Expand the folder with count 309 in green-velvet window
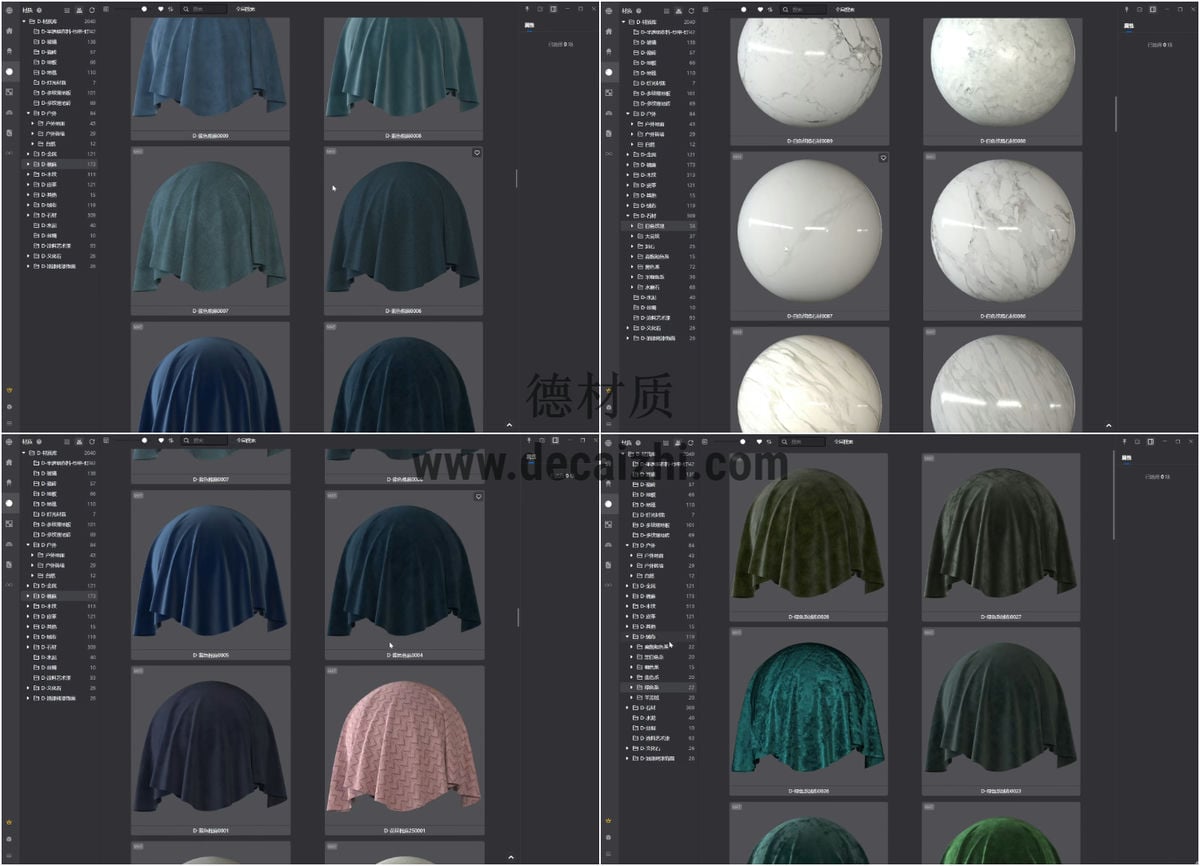The height and width of the screenshot is (866, 1200). (629, 708)
